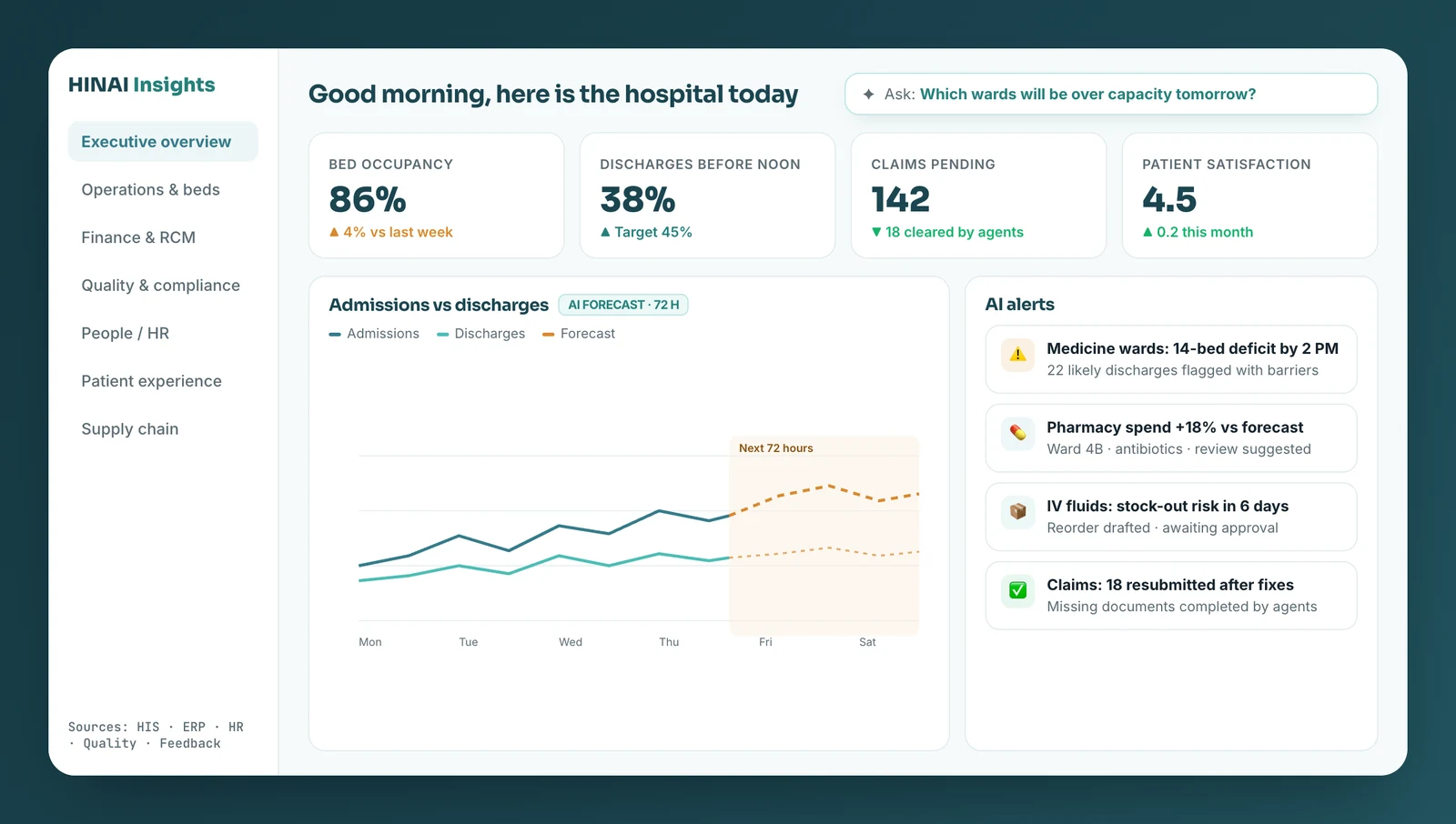The height and width of the screenshot is (824, 1456).
Task: Open the Patient Satisfaction 4.5 card
Action: 1250,196
